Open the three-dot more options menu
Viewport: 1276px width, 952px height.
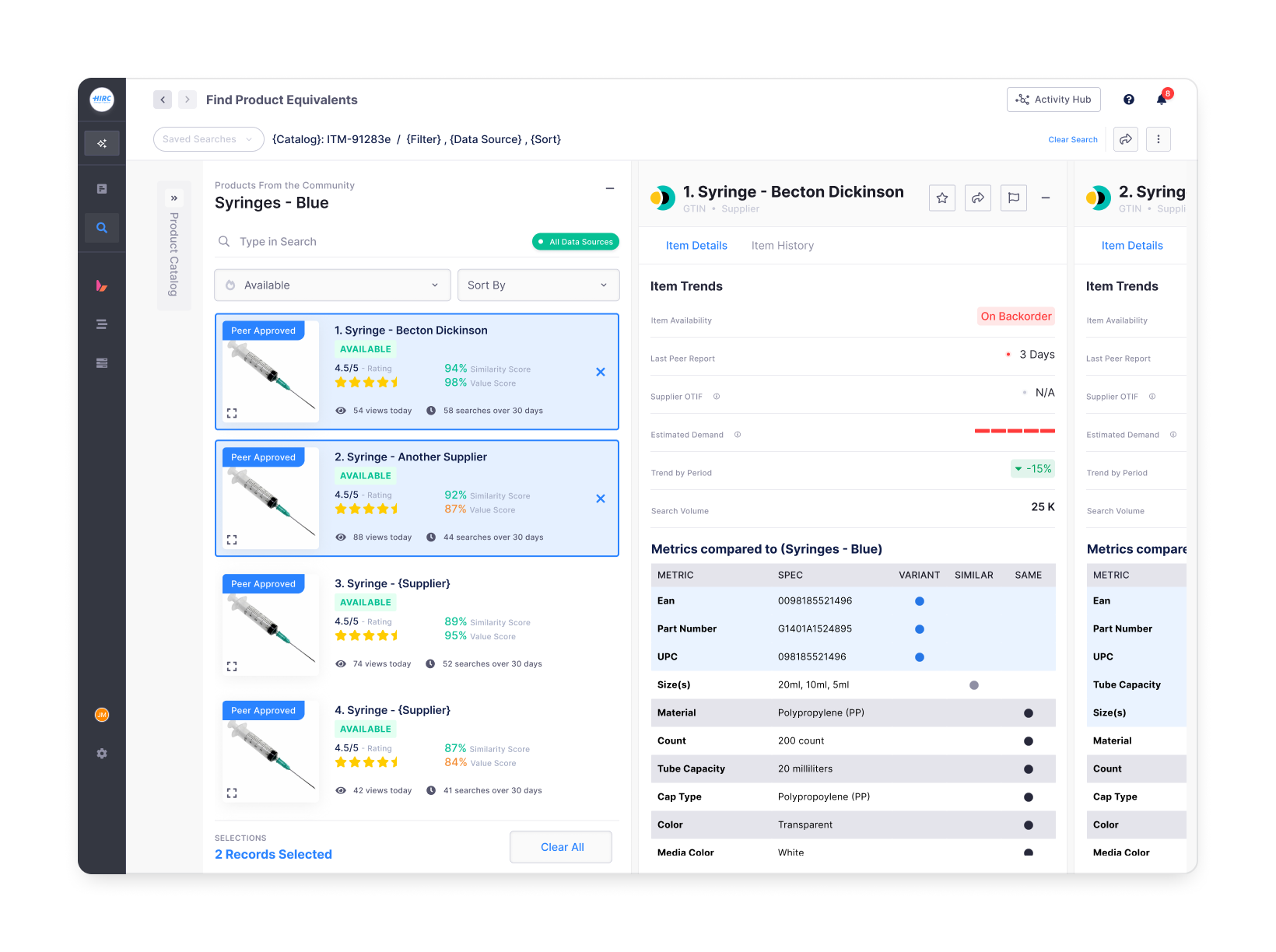coord(1159,139)
